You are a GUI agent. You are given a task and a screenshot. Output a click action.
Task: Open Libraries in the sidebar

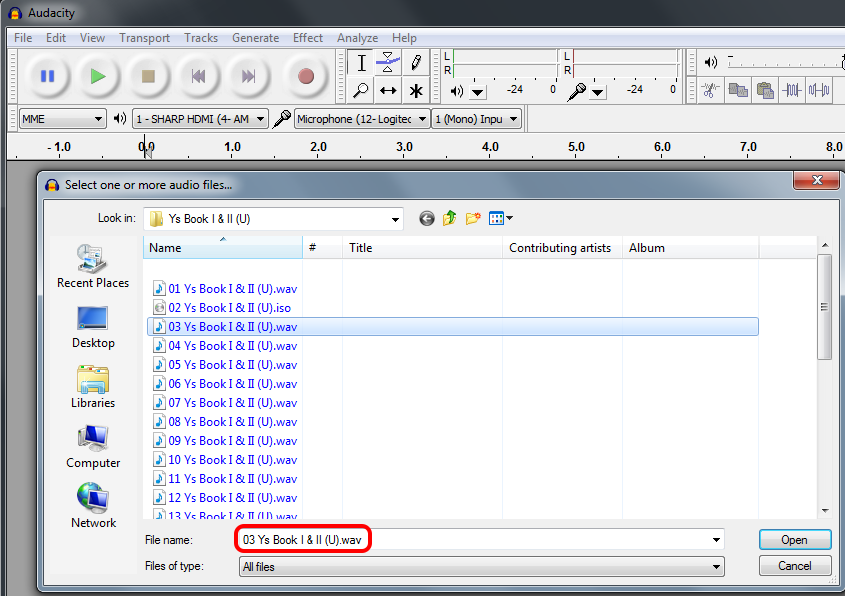(x=93, y=386)
